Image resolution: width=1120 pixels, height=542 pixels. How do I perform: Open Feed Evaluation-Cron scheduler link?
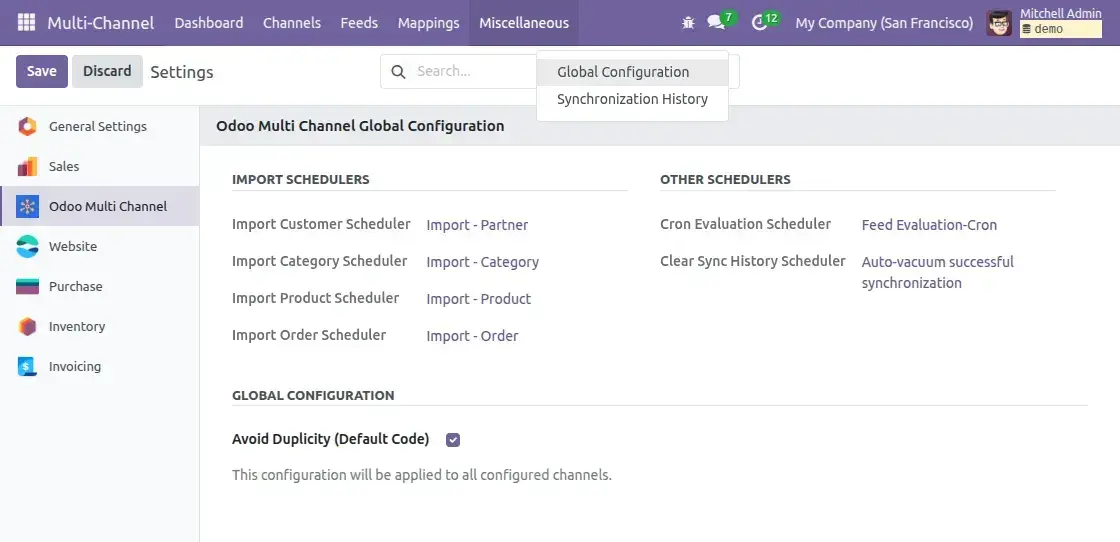click(x=929, y=225)
